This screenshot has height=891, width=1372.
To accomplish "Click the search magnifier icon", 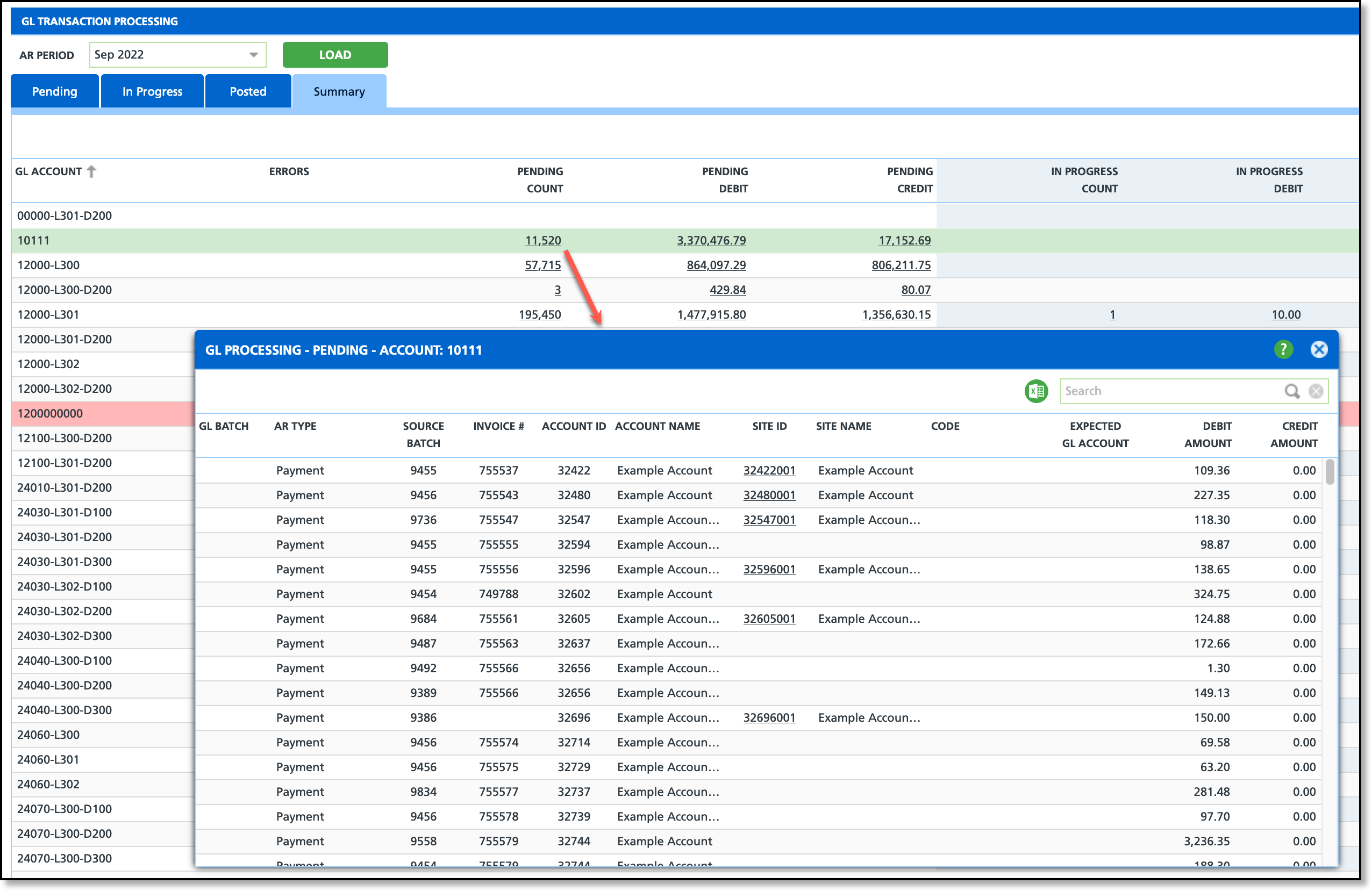I will click(1292, 391).
